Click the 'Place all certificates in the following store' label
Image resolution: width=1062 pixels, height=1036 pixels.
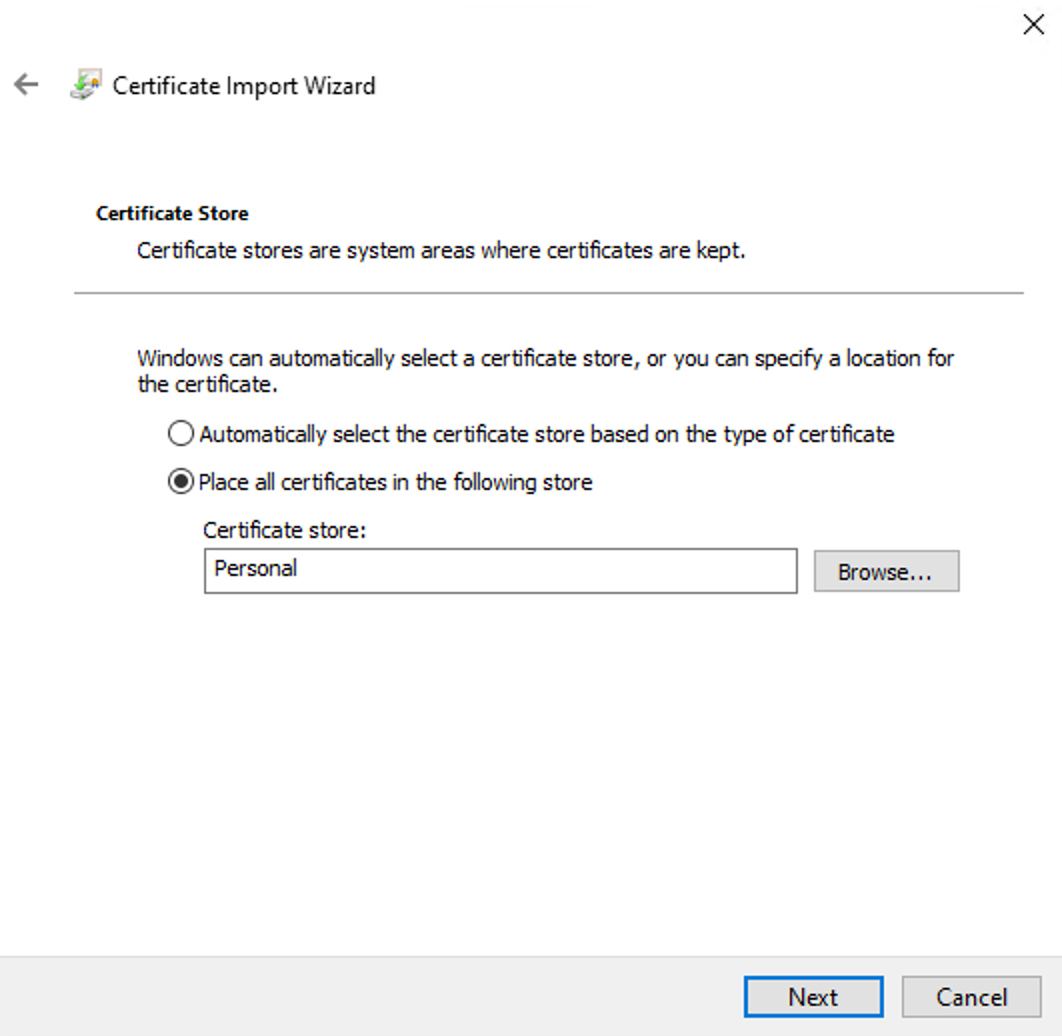(x=396, y=482)
